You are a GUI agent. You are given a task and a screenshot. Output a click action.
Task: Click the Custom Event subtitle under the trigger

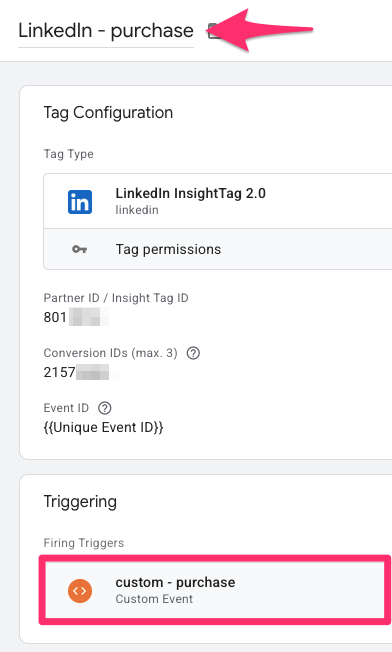(154, 599)
